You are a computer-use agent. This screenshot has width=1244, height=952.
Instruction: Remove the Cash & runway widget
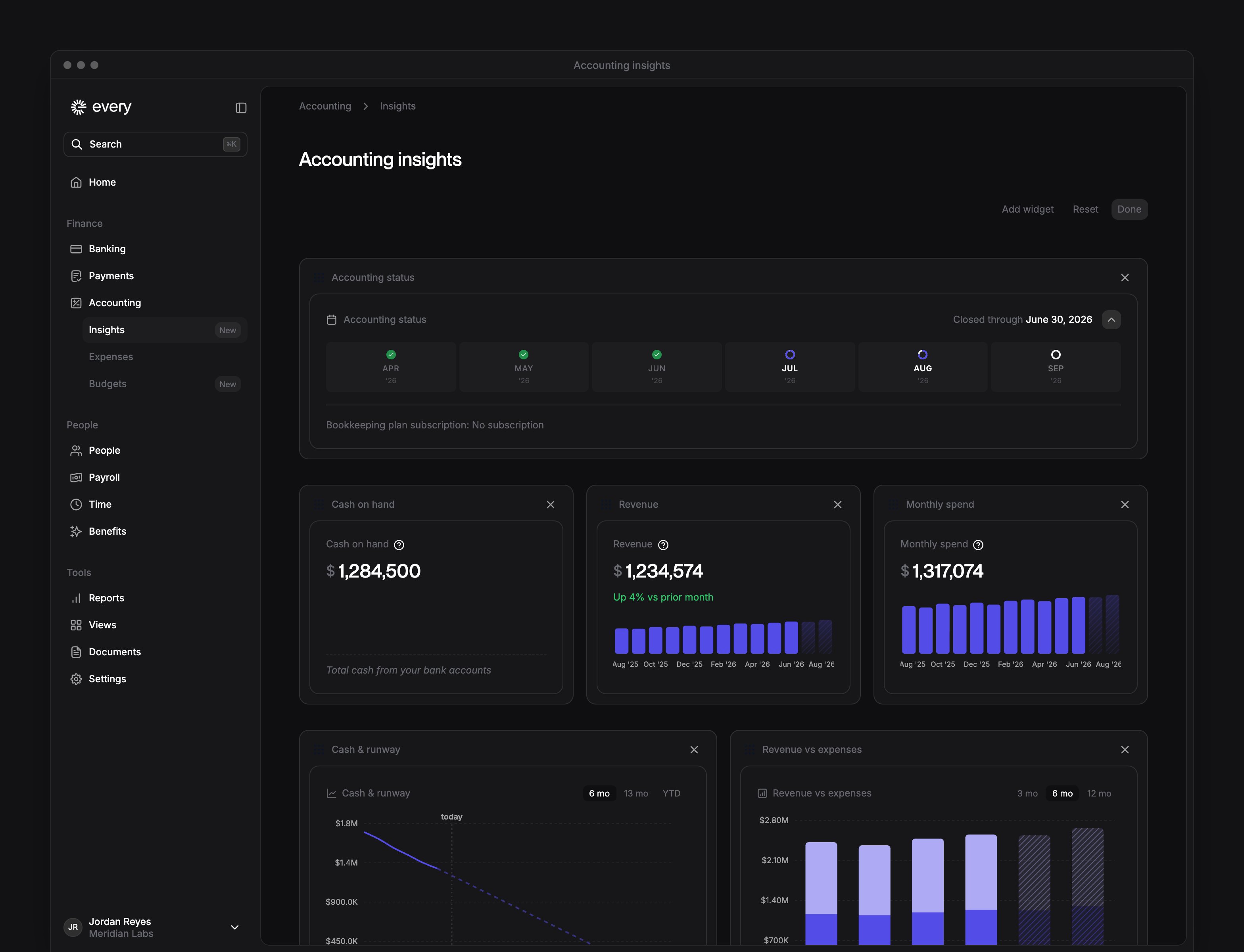tap(694, 750)
